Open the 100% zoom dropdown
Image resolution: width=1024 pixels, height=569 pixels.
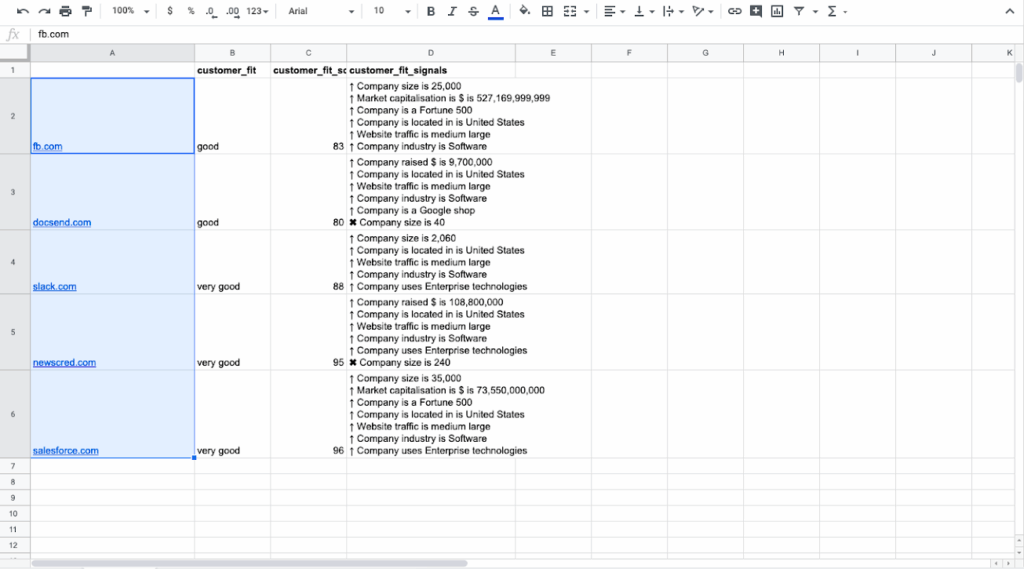130,11
